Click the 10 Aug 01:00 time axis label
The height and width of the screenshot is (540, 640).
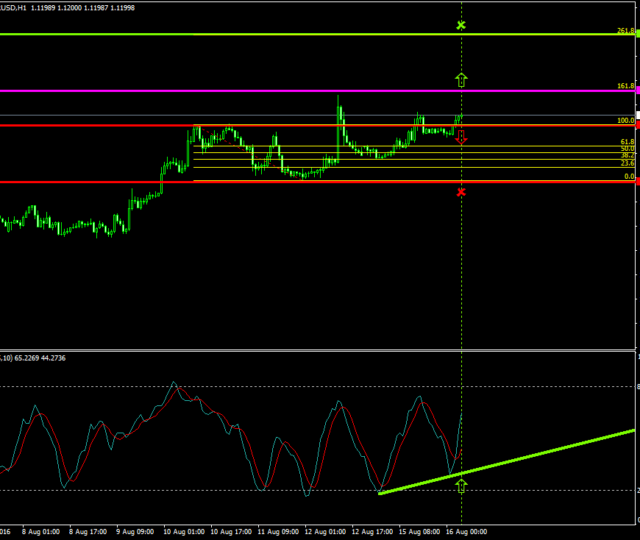[184, 532]
